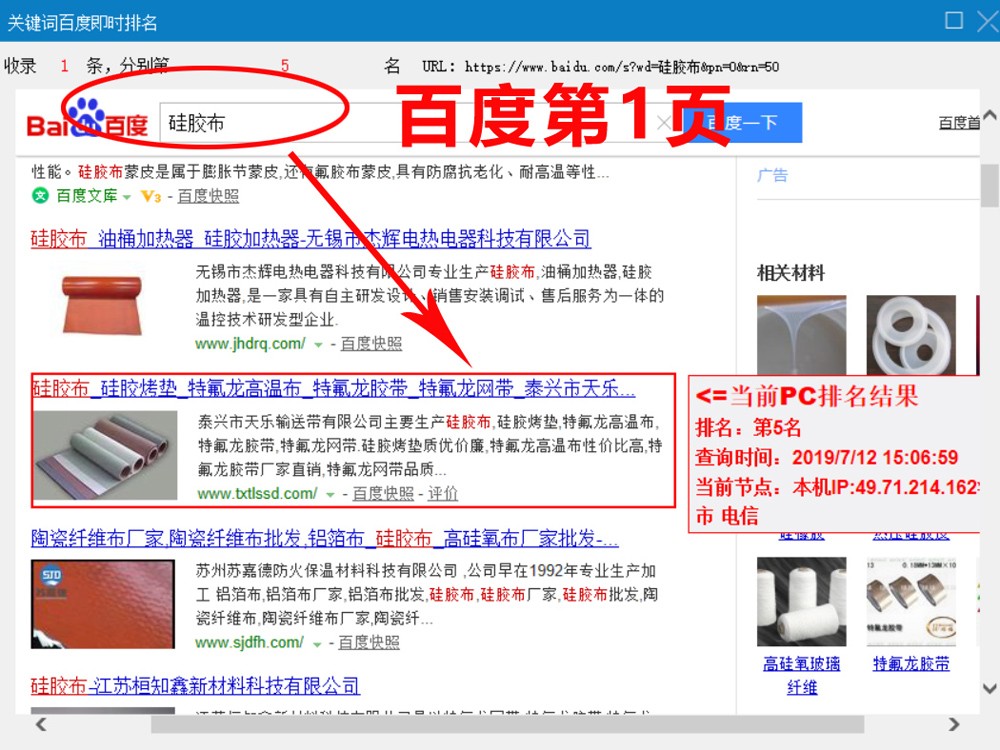Visit the www.txtlssd.com/ URL link
1000x750 pixels.
(257, 494)
